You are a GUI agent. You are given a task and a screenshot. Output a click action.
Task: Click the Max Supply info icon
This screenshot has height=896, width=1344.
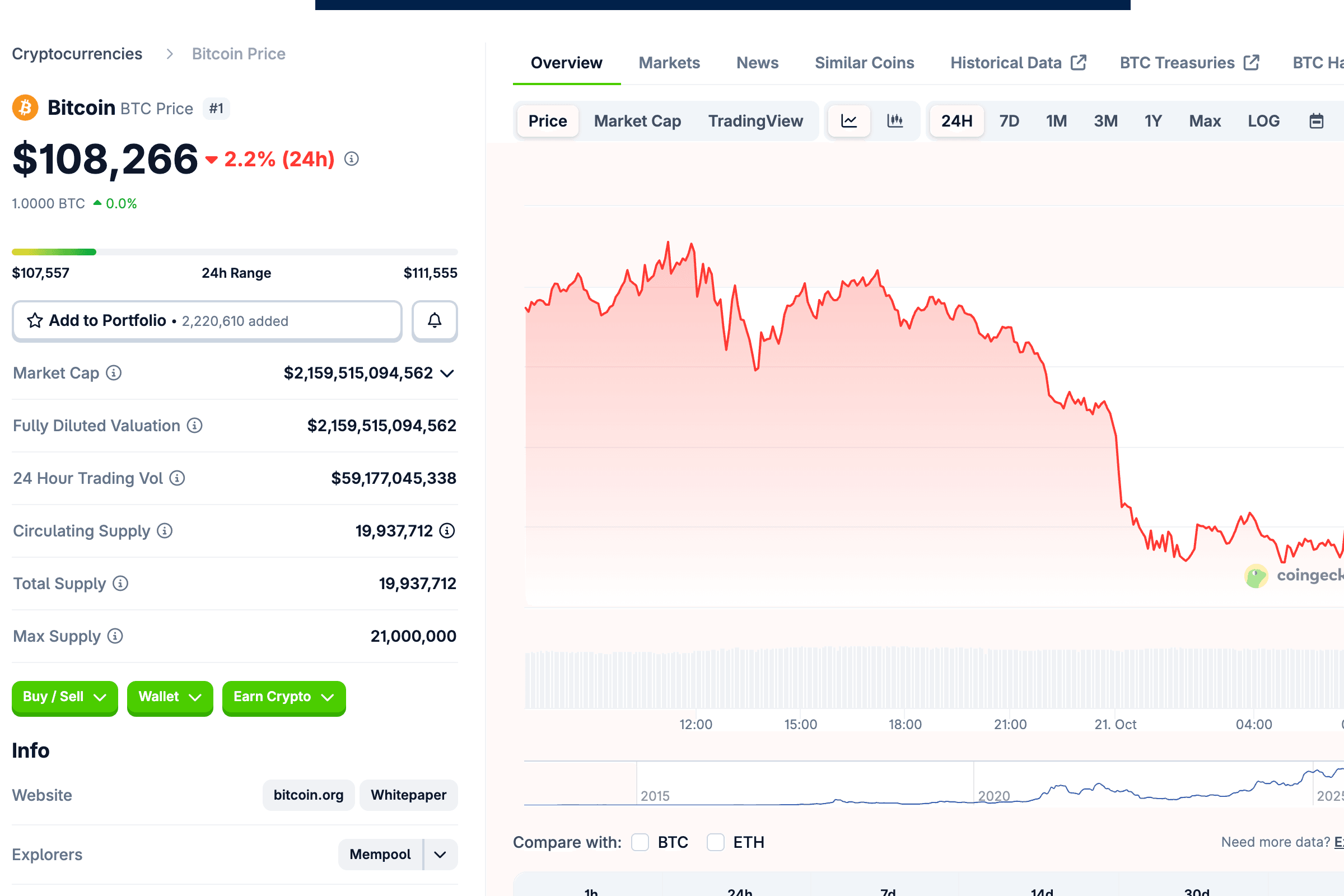pos(115,636)
